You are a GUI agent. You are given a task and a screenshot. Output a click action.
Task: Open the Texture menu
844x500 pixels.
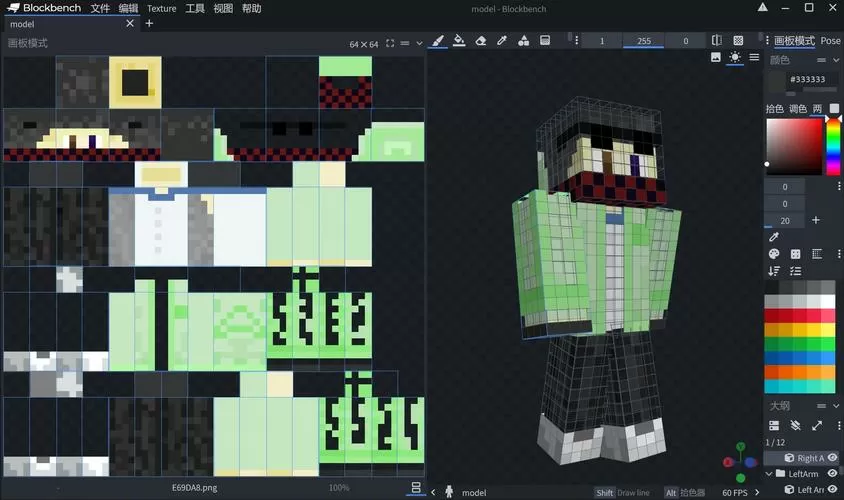coord(161,8)
